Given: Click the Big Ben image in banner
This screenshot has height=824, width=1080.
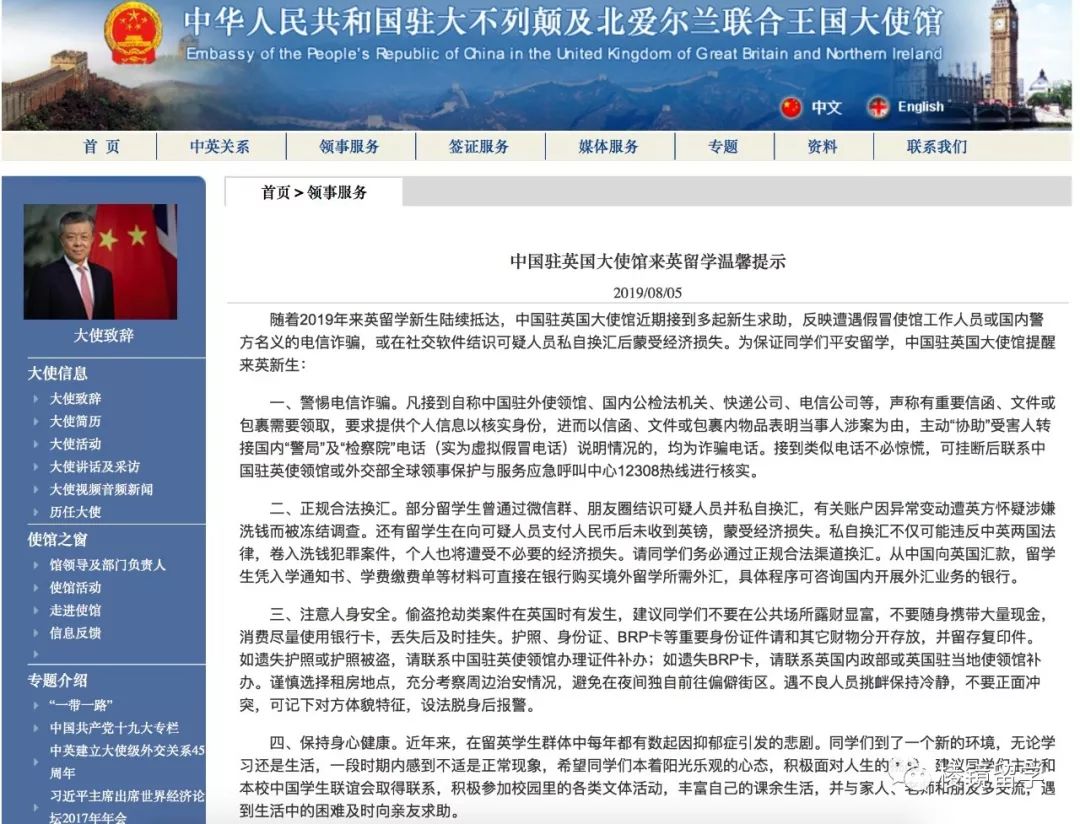Looking at the screenshot, I should pyautogui.click(x=1003, y=50).
